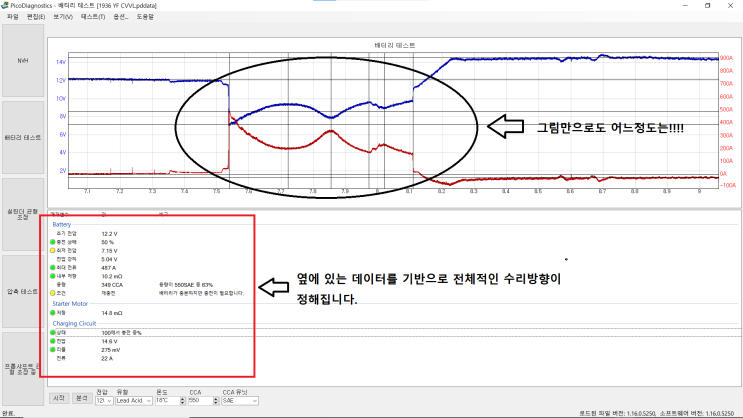Increase temperature with the up arrow
This screenshot has height=418, width=743.
pyautogui.click(x=182, y=399)
